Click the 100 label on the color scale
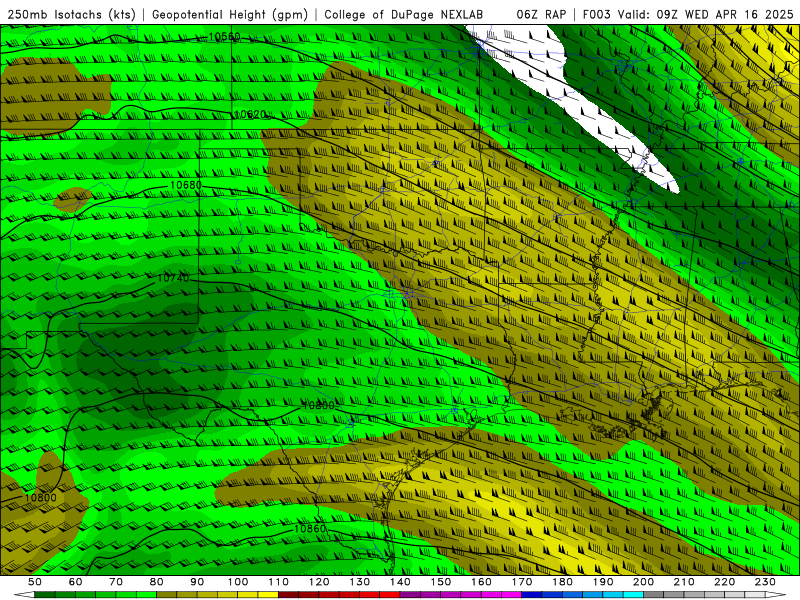This screenshot has height=600, width=800. click(x=238, y=582)
